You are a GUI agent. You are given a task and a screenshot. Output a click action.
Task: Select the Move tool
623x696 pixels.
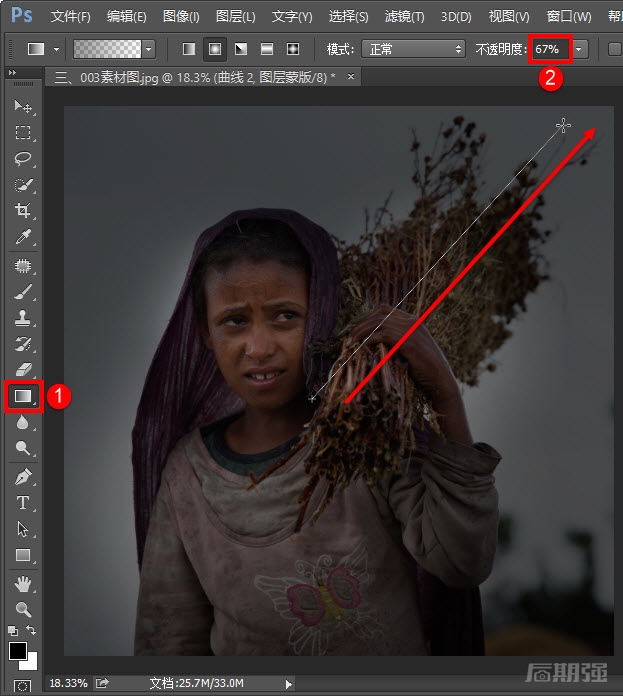point(23,107)
